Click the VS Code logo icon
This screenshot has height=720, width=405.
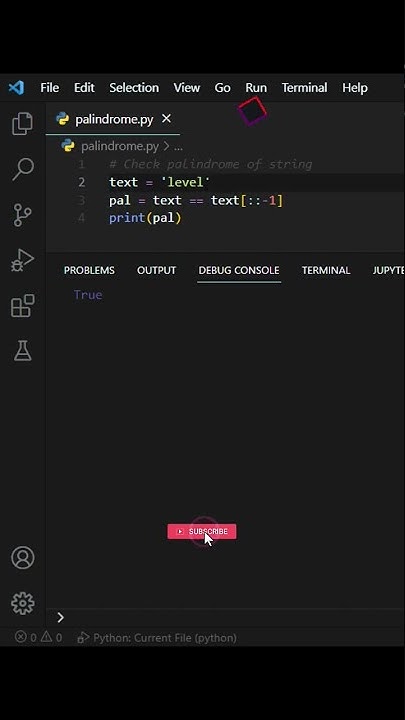(x=16, y=87)
